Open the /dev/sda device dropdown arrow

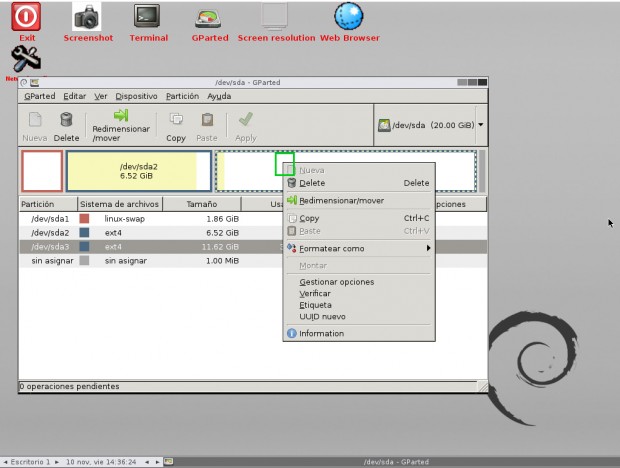481,125
